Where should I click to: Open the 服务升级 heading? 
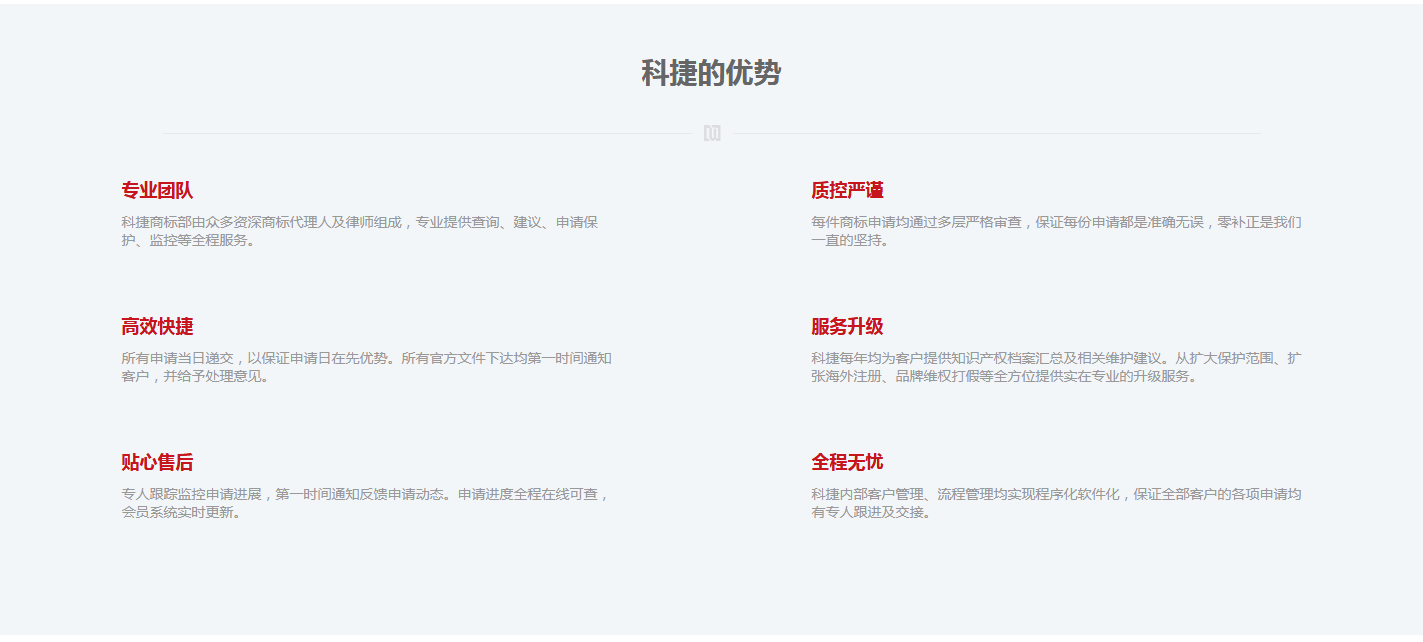[847, 326]
